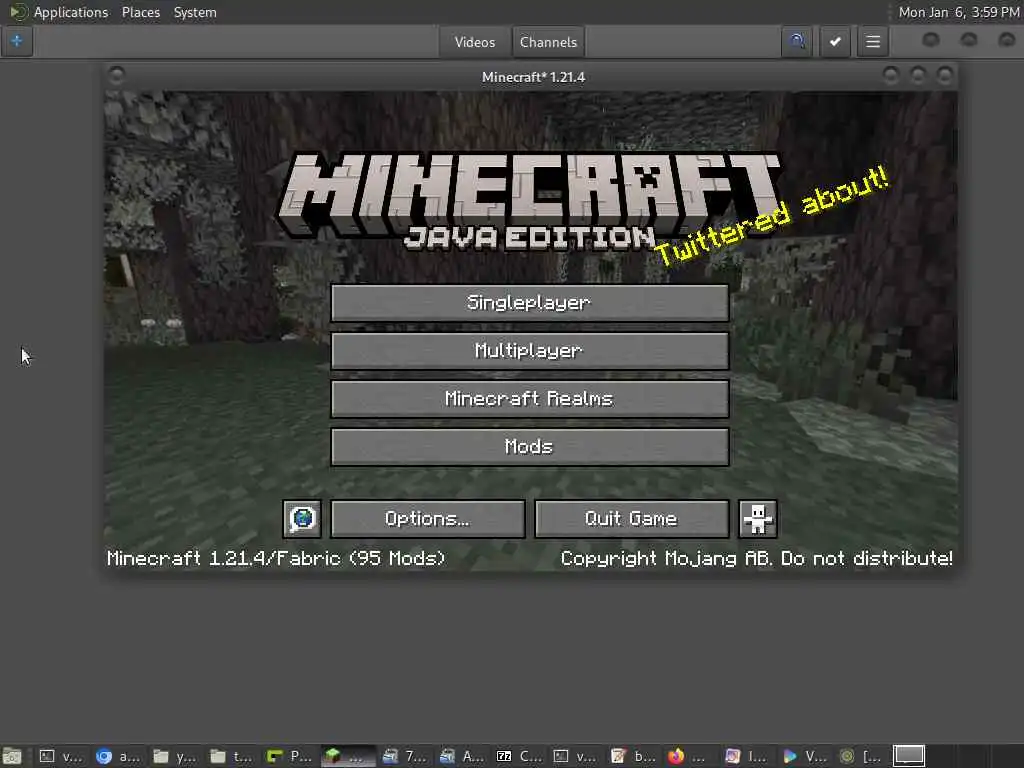The width and height of the screenshot is (1024, 768).
Task: Click the Quit Game button
Action: (632, 519)
